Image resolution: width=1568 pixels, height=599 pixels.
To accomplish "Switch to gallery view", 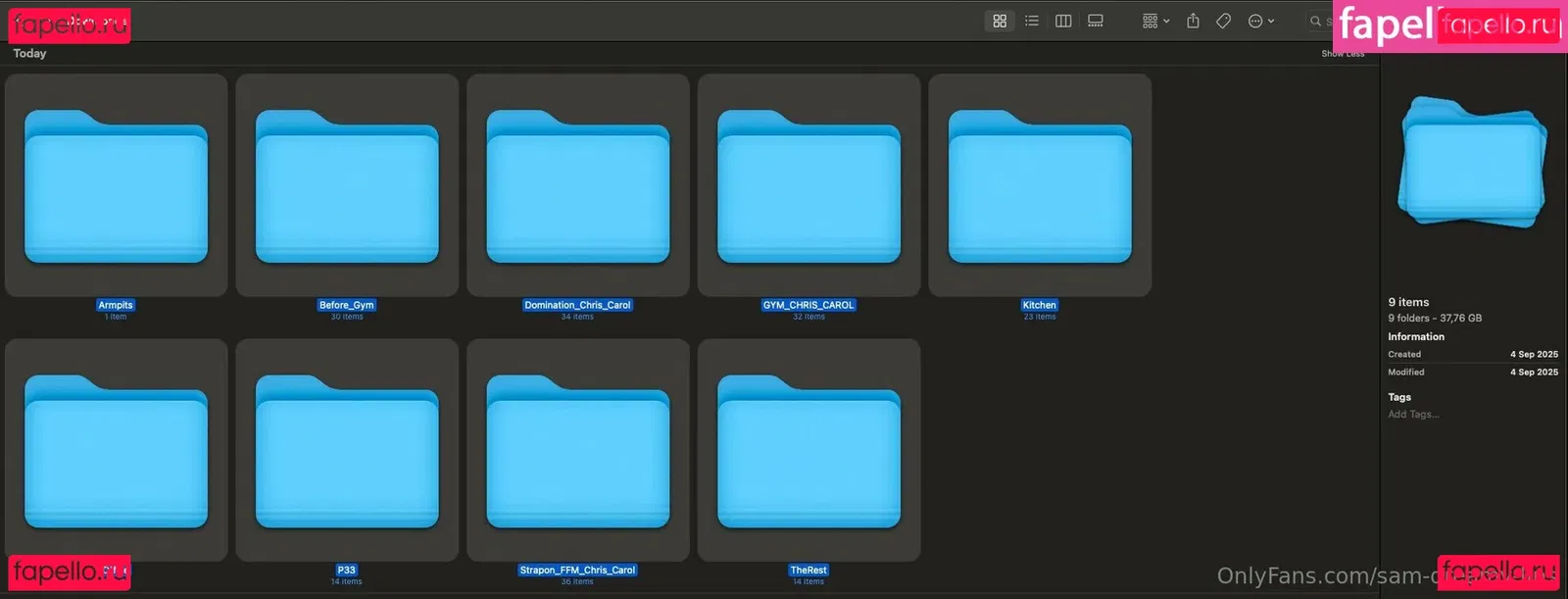I will 1096,21.
